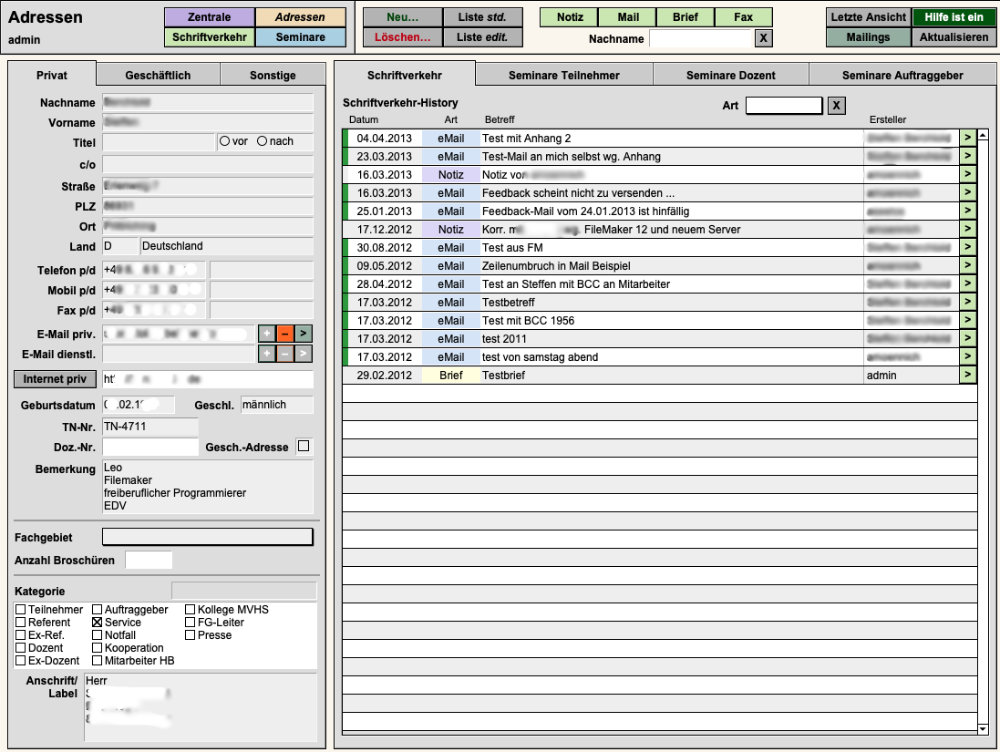Image resolution: width=1000 pixels, height=752 pixels.
Task: Open the Fachgebiet dropdown field
Action: click(x=207, y=537)
